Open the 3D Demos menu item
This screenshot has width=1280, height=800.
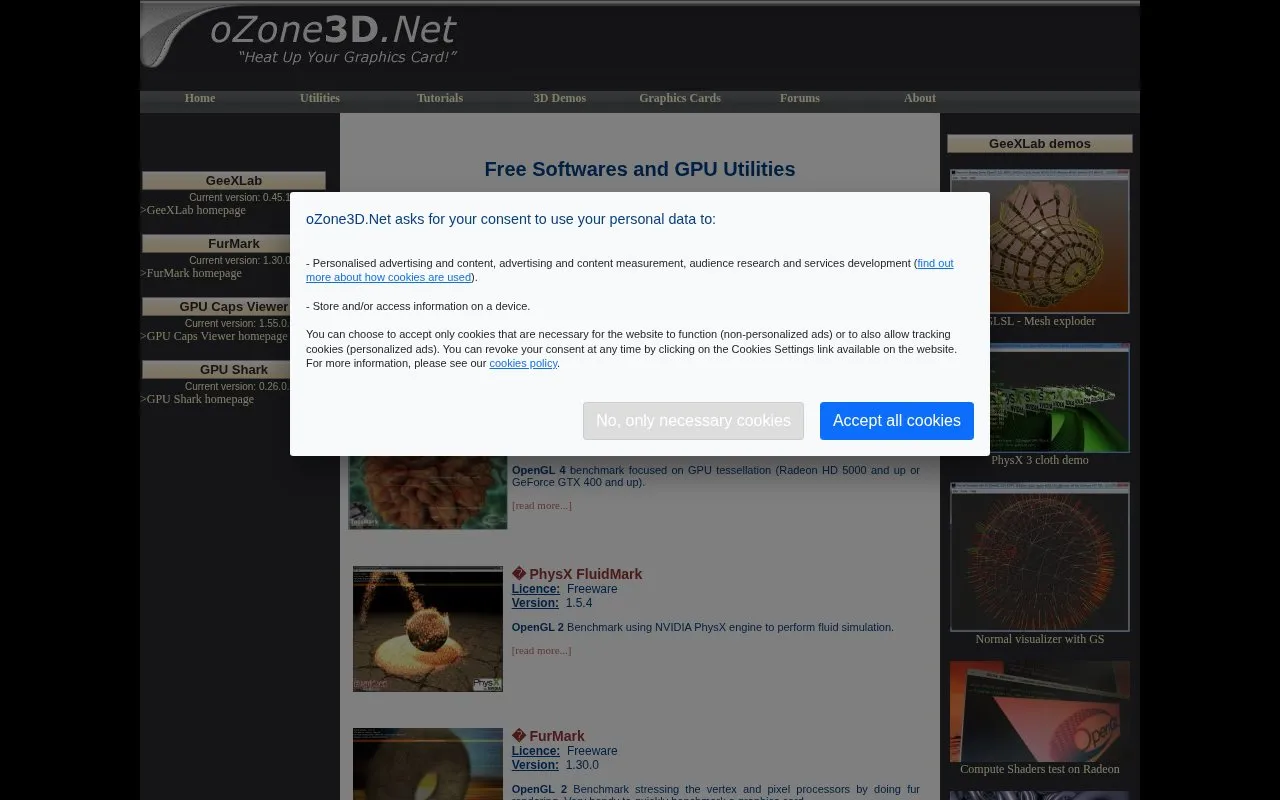[560, 98]
